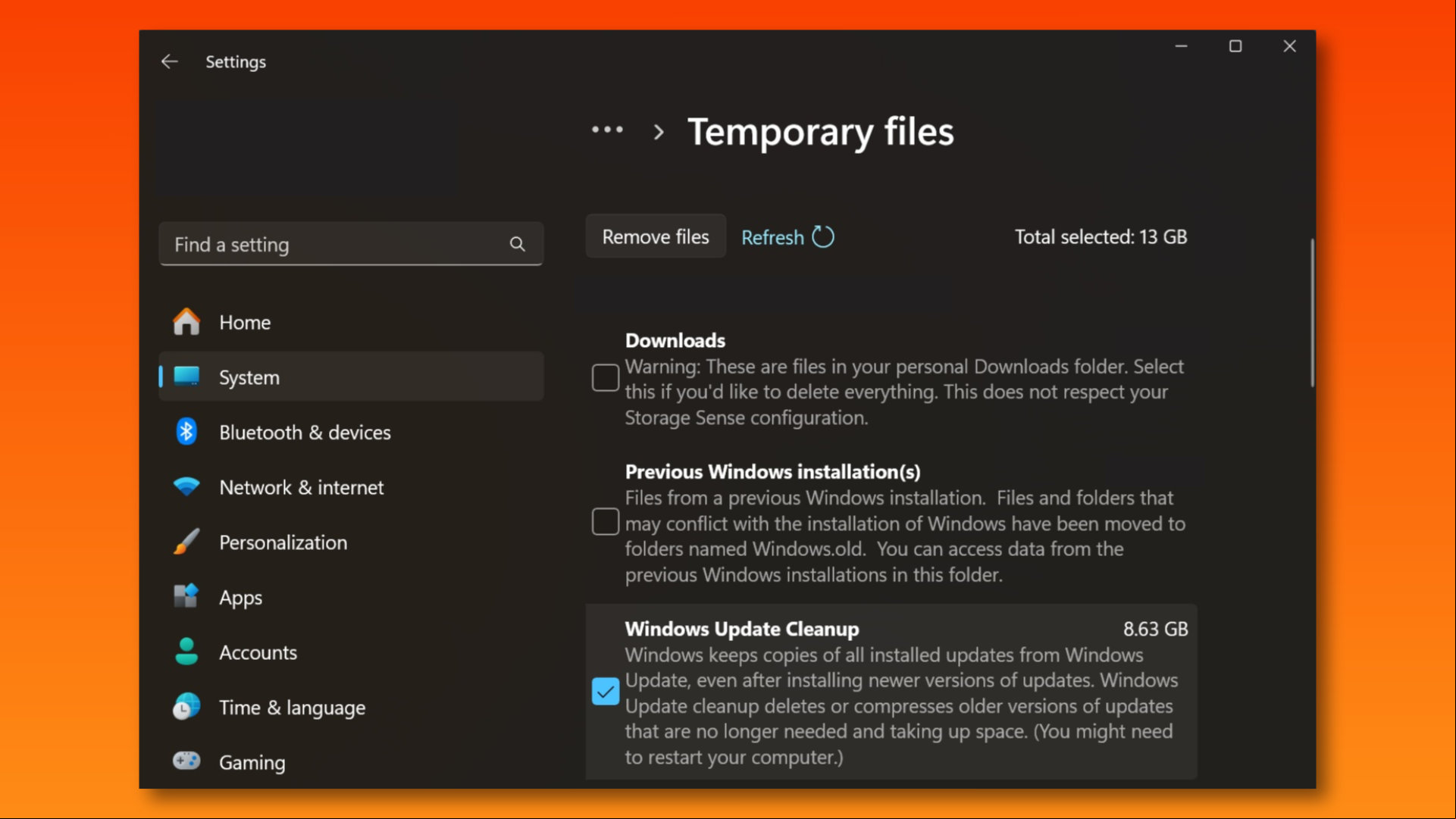The image size is (1456, 819).
Task: Open Accounts settings
Action: 351,652
